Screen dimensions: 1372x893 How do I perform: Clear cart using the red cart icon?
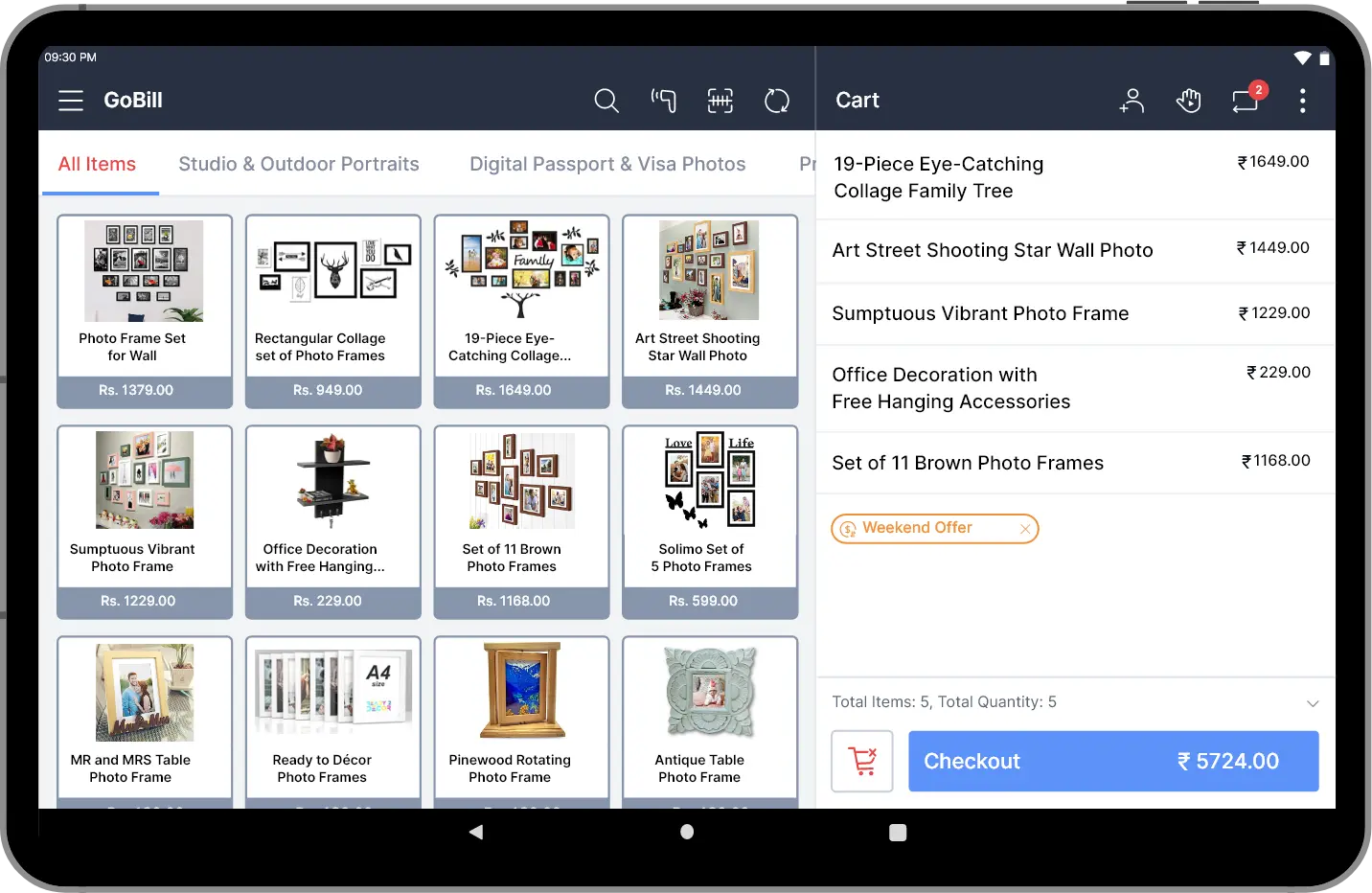[862, 761]
